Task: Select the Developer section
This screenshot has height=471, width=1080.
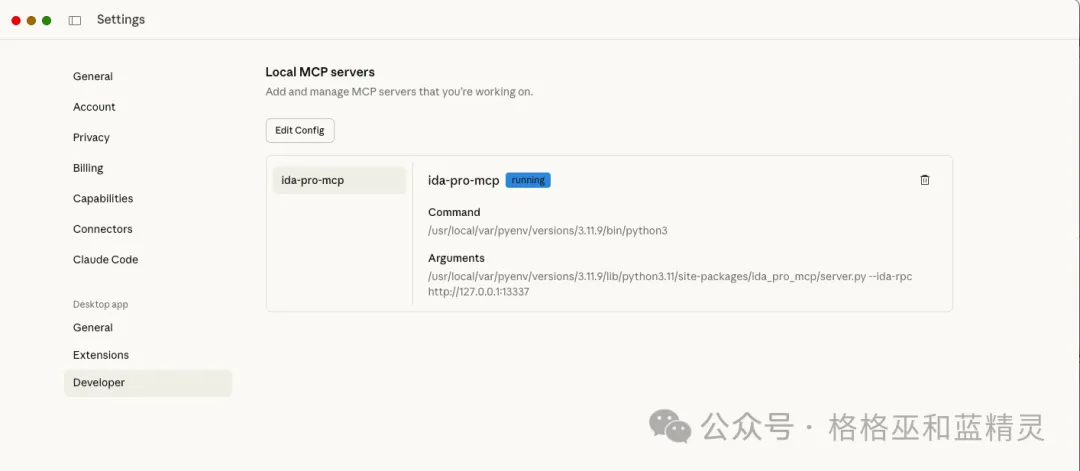Action: click(x=148, y=383)
